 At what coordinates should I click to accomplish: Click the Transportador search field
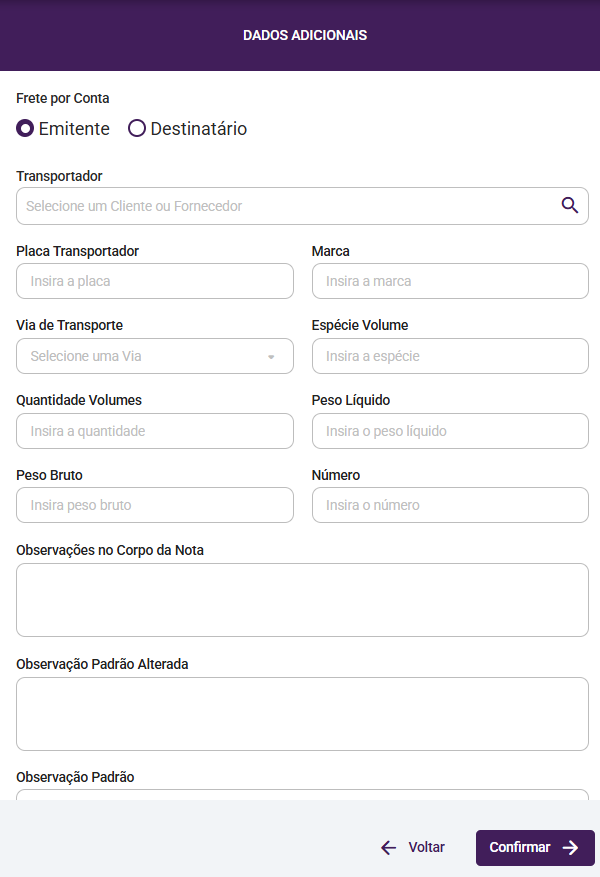pyautogui.click(x=288, y=206)
